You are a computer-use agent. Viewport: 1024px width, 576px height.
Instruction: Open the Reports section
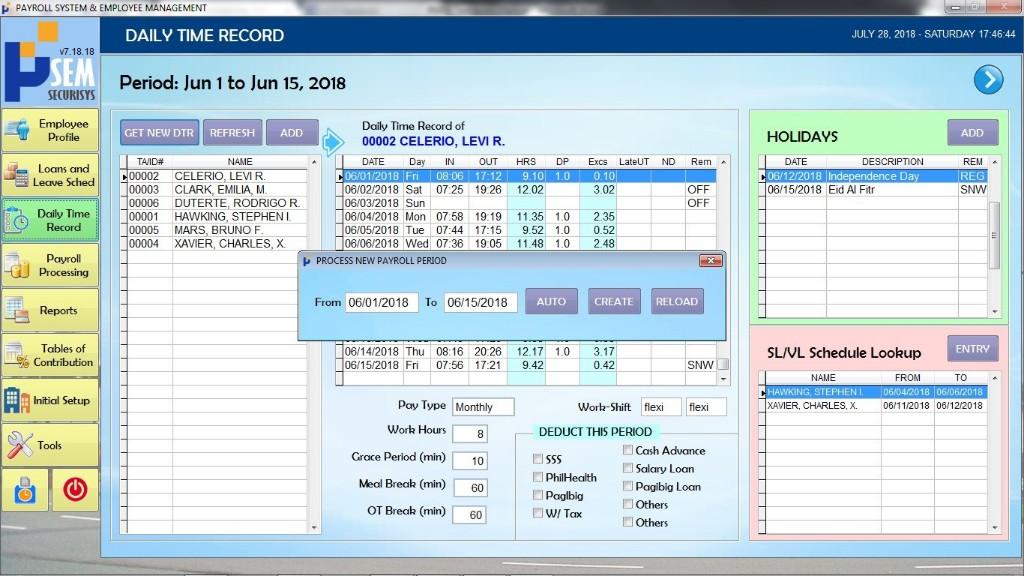point(50,310)
